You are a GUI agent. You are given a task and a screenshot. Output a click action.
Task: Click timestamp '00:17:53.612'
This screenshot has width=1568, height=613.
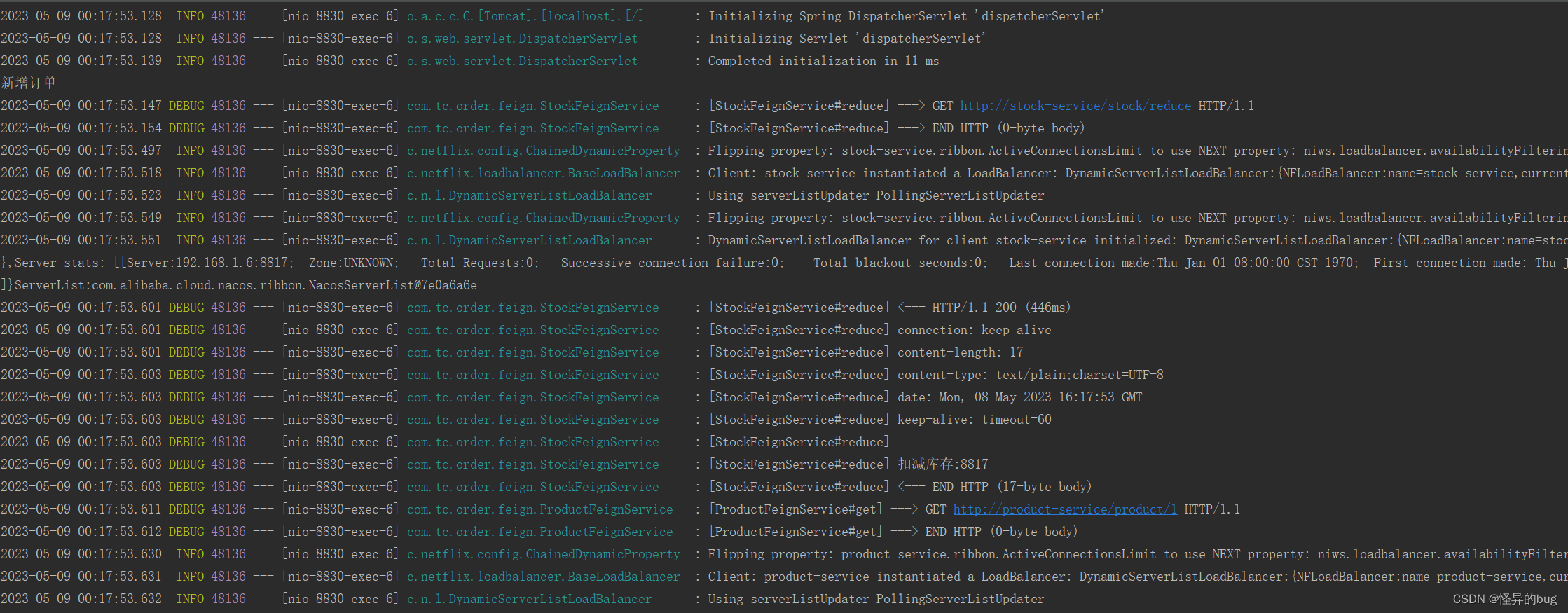[x=120, y=532]
